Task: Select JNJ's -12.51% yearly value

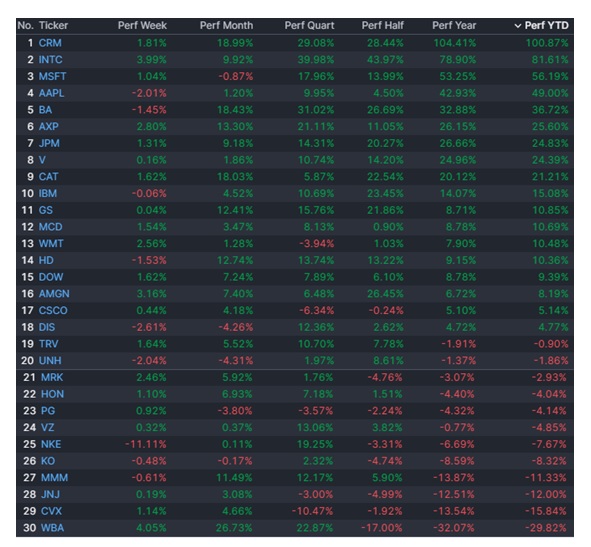Action: 454,494
